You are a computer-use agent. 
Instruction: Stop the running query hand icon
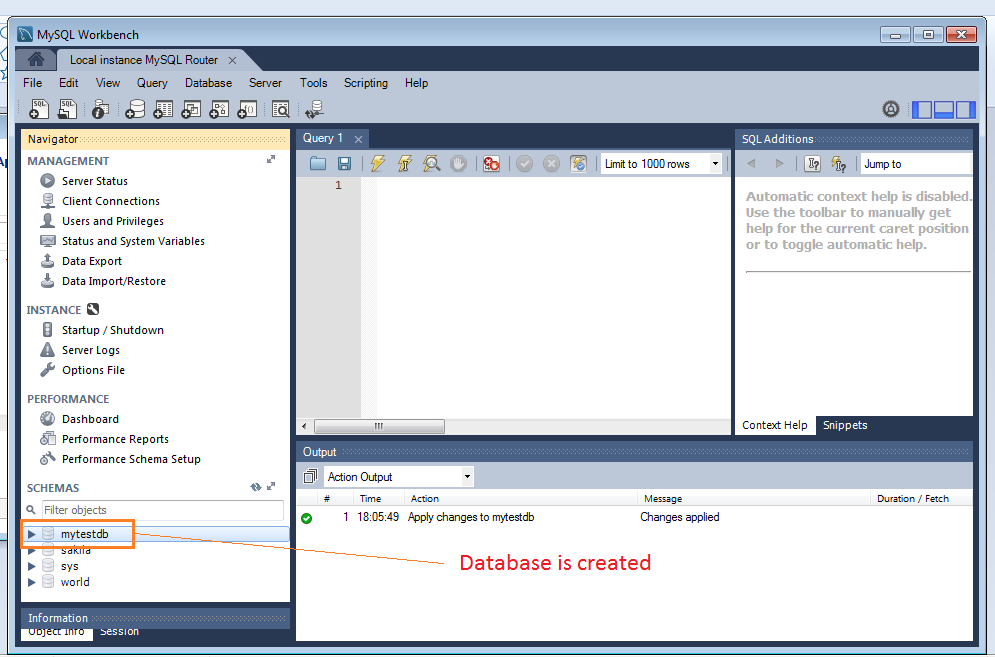click(458, 164)
